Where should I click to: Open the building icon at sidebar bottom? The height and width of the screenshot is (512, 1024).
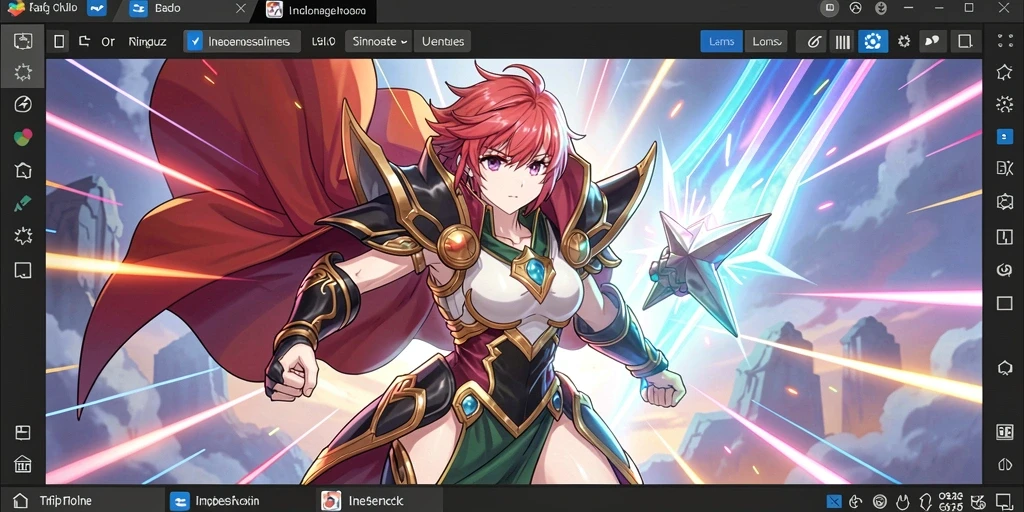click(x=22, y=464)
